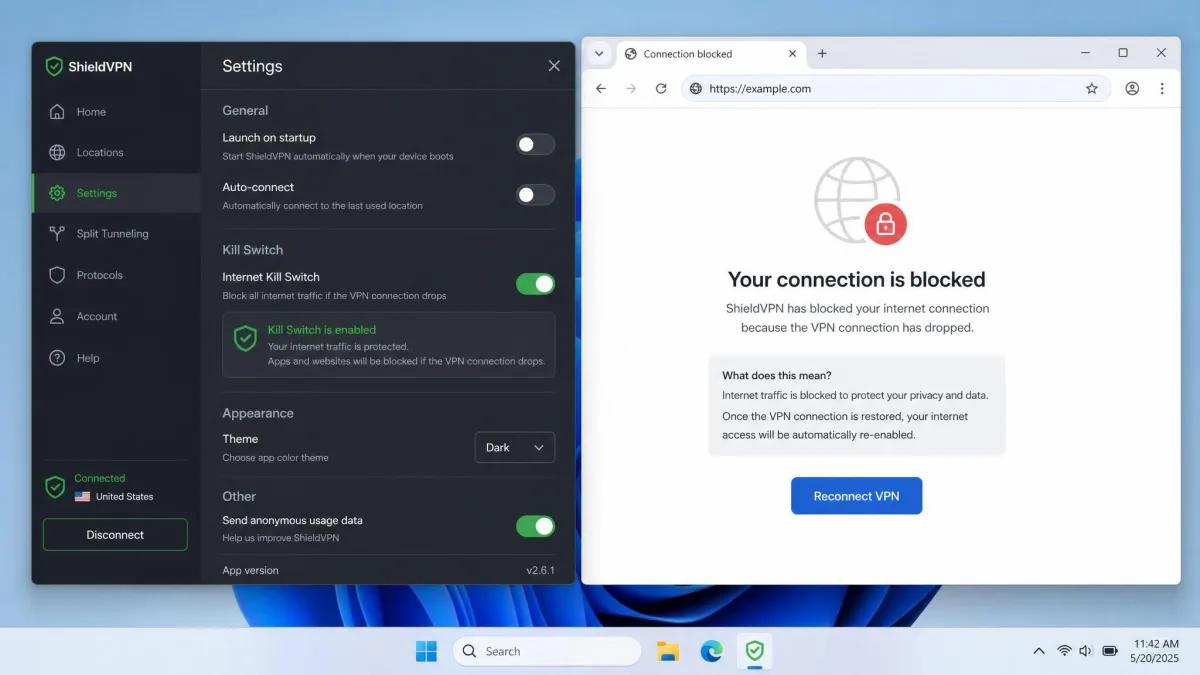Image resolution: width=1200 pixels, height=675 pixels.
Task: Enable the Launch on startup toggle
Action: pyautogui.click(x=535, y=145)
